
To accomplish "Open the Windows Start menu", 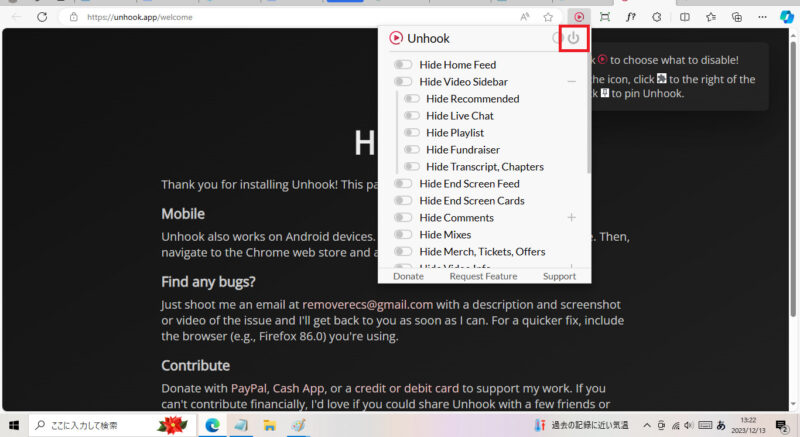I will point(14,425).
